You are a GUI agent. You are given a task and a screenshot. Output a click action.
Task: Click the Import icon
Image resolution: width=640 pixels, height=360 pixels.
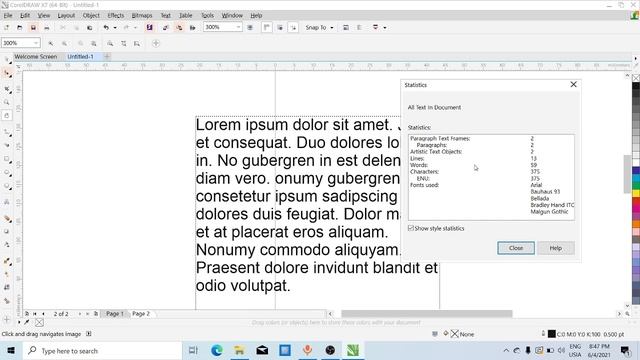tap(165, 27)
